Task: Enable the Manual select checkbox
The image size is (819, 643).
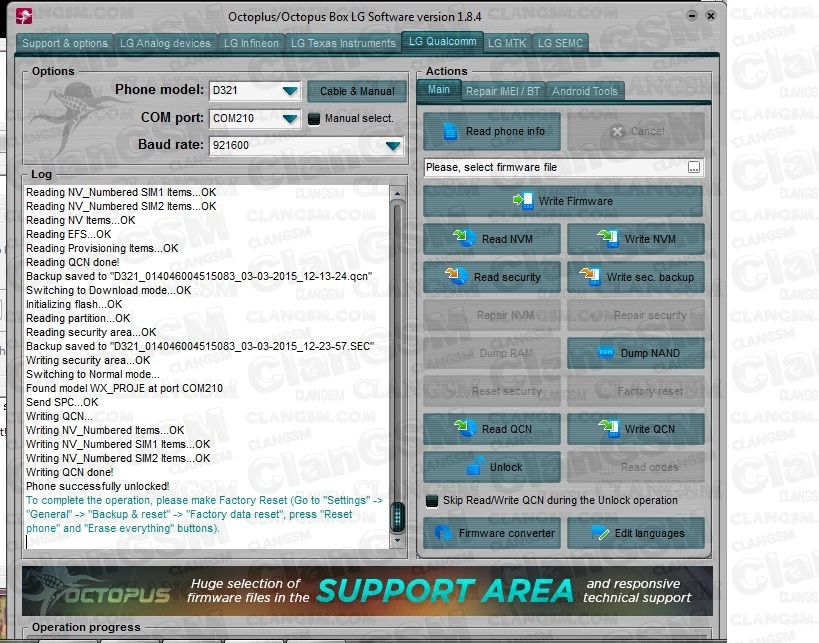Action: tap(314, 119)
